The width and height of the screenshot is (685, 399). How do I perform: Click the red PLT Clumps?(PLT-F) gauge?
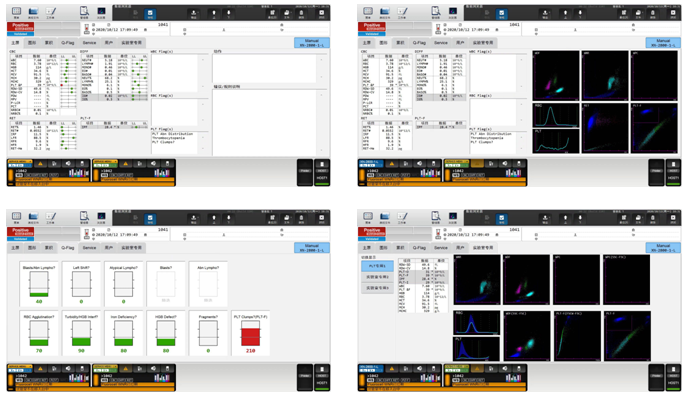tap(250, 333)
